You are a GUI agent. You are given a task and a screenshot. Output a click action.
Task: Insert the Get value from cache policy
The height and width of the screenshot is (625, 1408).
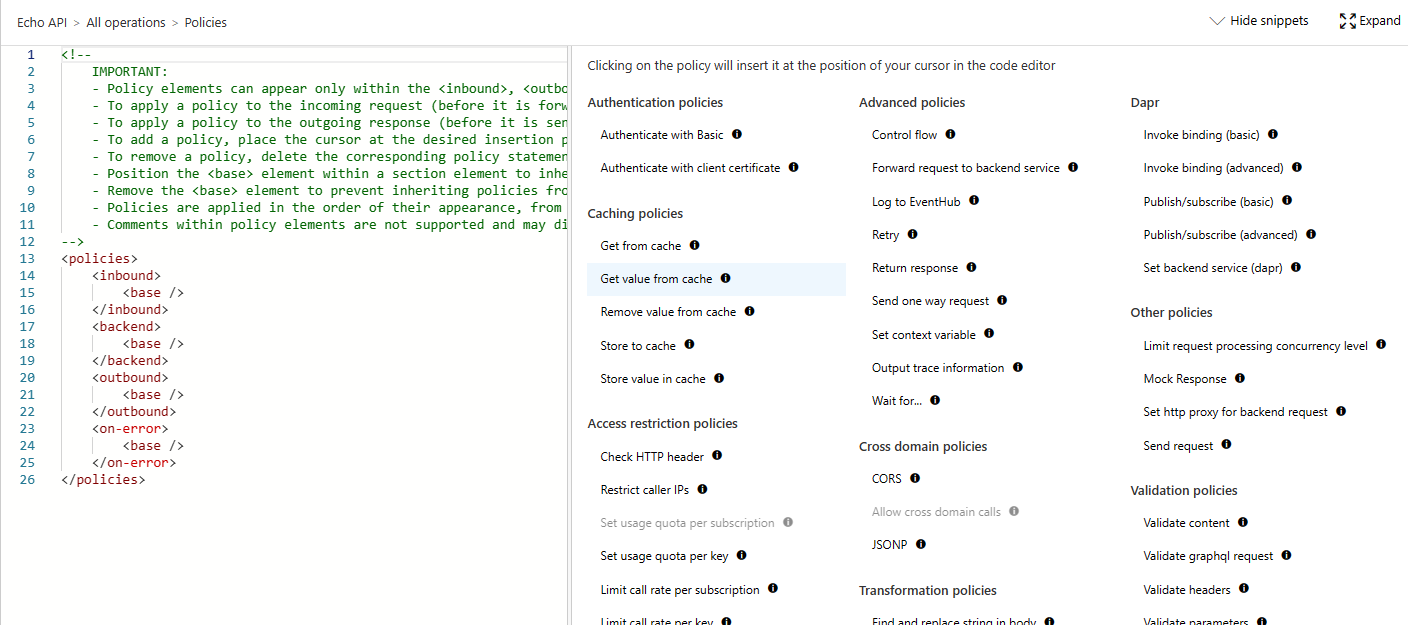click(656, 279)
